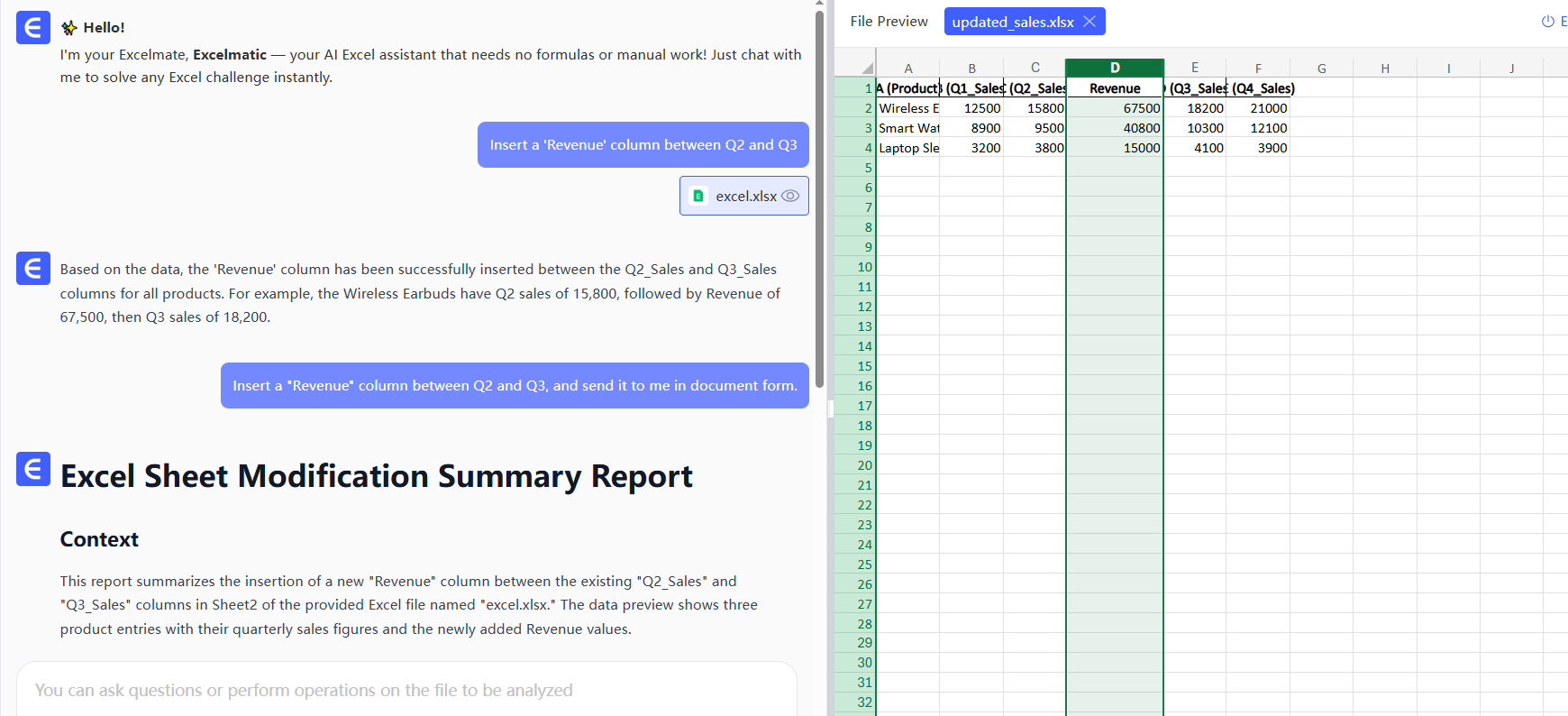Select column G header
This screenshot has height=716, width=1568.
point(1321,69)
